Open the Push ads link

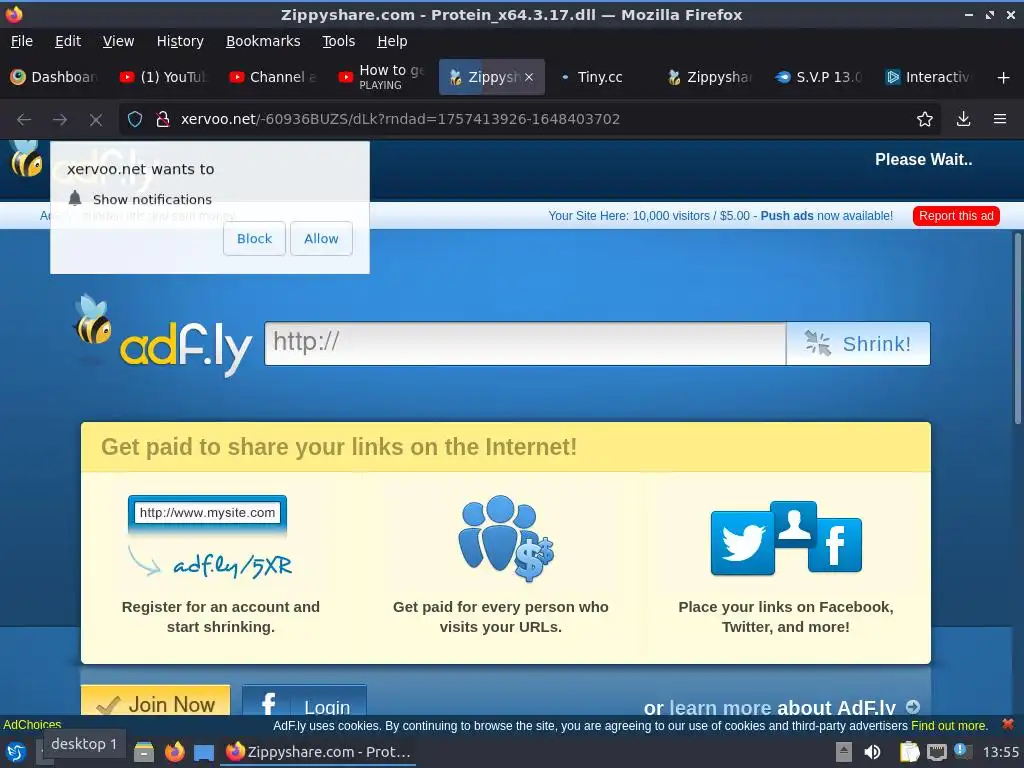pos(787,216)
